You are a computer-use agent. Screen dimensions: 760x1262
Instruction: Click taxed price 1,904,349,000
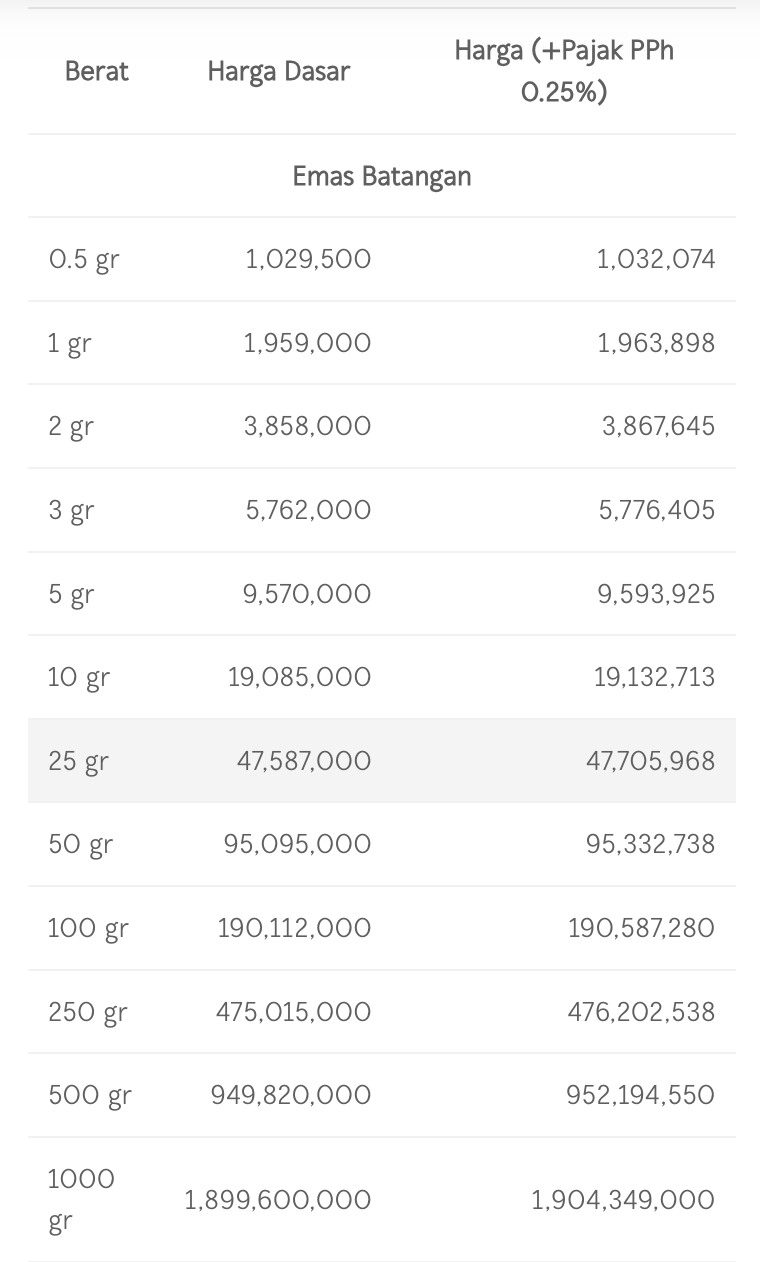[622, 1199]
